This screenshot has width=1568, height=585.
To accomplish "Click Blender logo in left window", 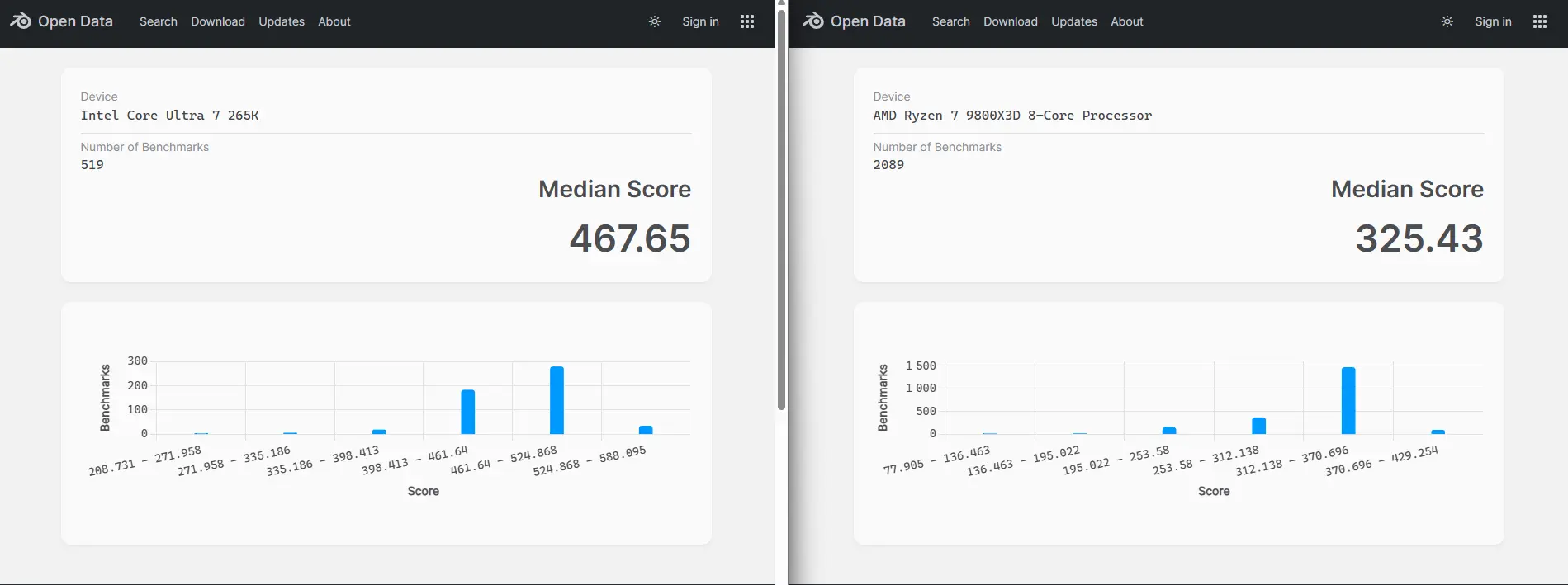I will point(21,21).
